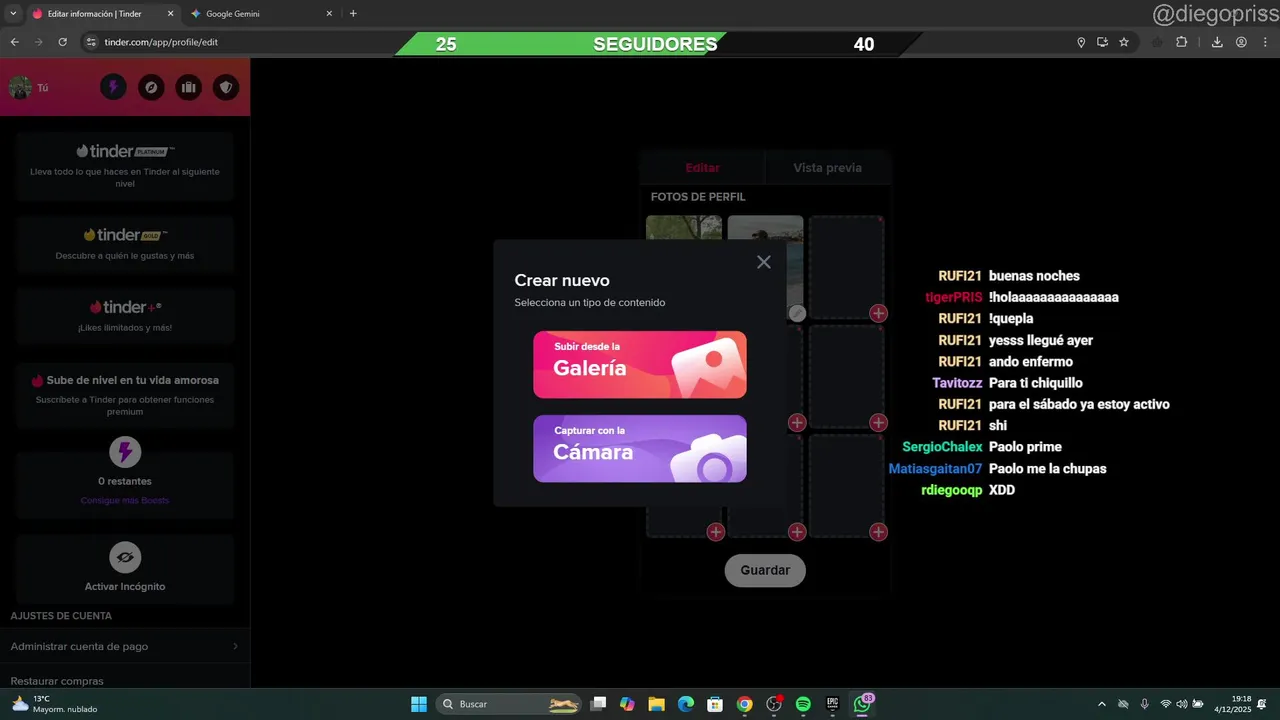Switch to the Editar tab

click(x=702, y=168)
